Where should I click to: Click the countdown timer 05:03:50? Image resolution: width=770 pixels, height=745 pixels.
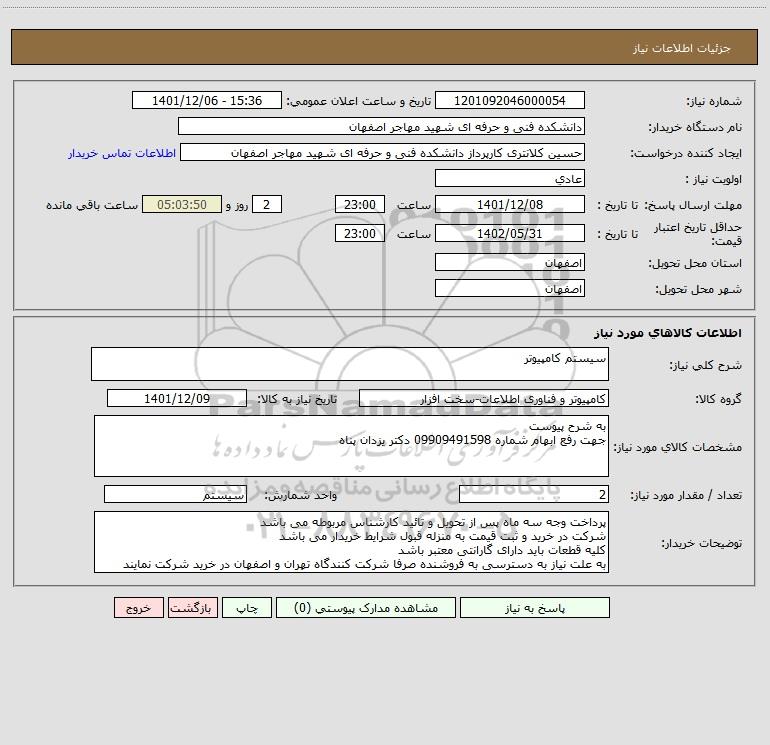tap(182, 204)
